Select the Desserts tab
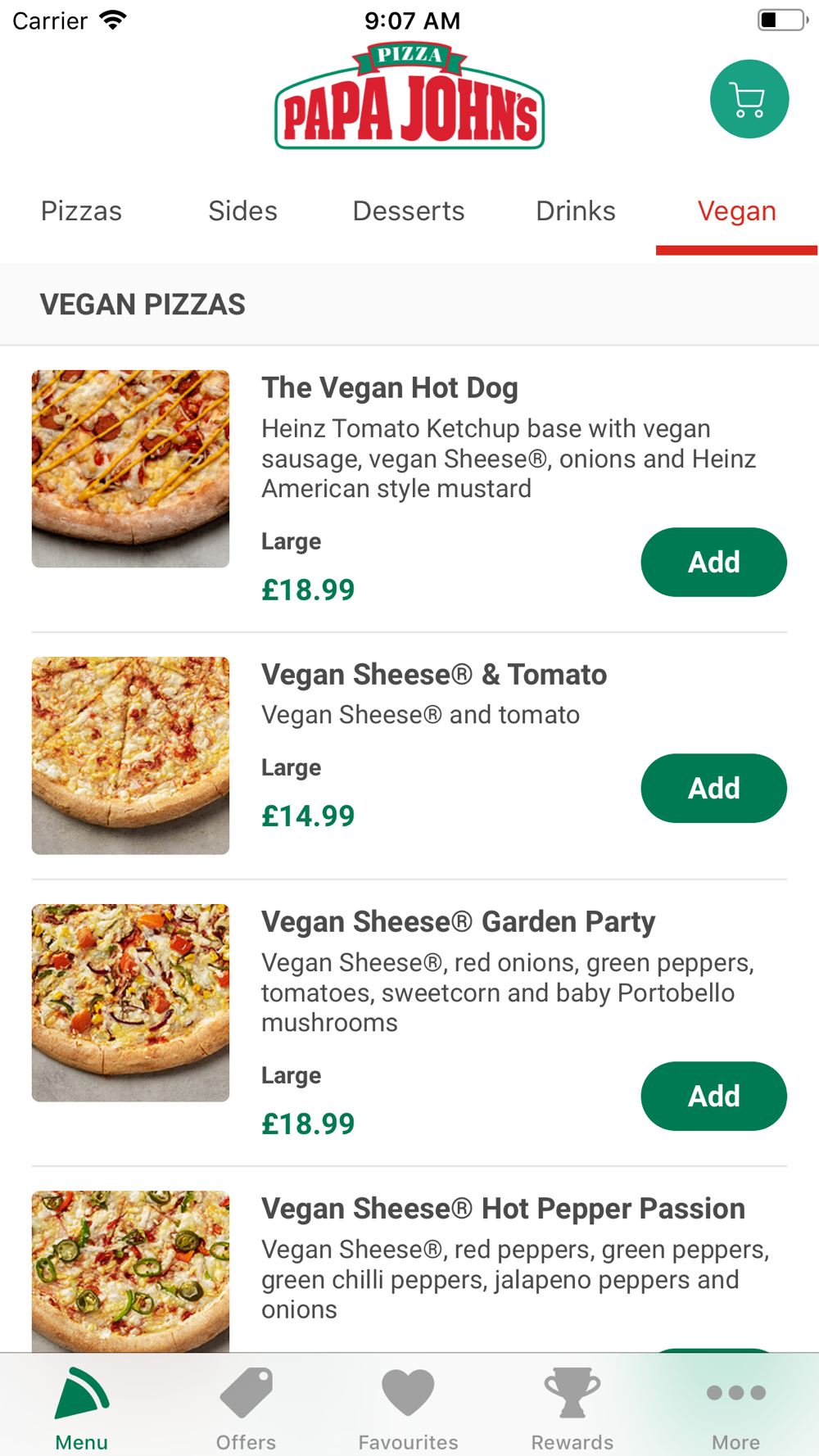This screenshot has height=1456, width=819. click(x=408, y=211)
